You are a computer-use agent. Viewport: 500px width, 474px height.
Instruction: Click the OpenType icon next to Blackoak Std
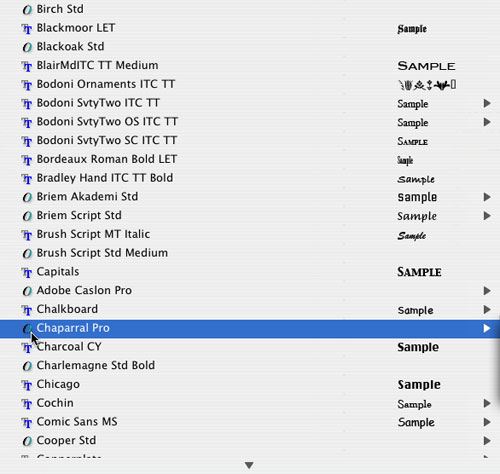pos(27,47)
